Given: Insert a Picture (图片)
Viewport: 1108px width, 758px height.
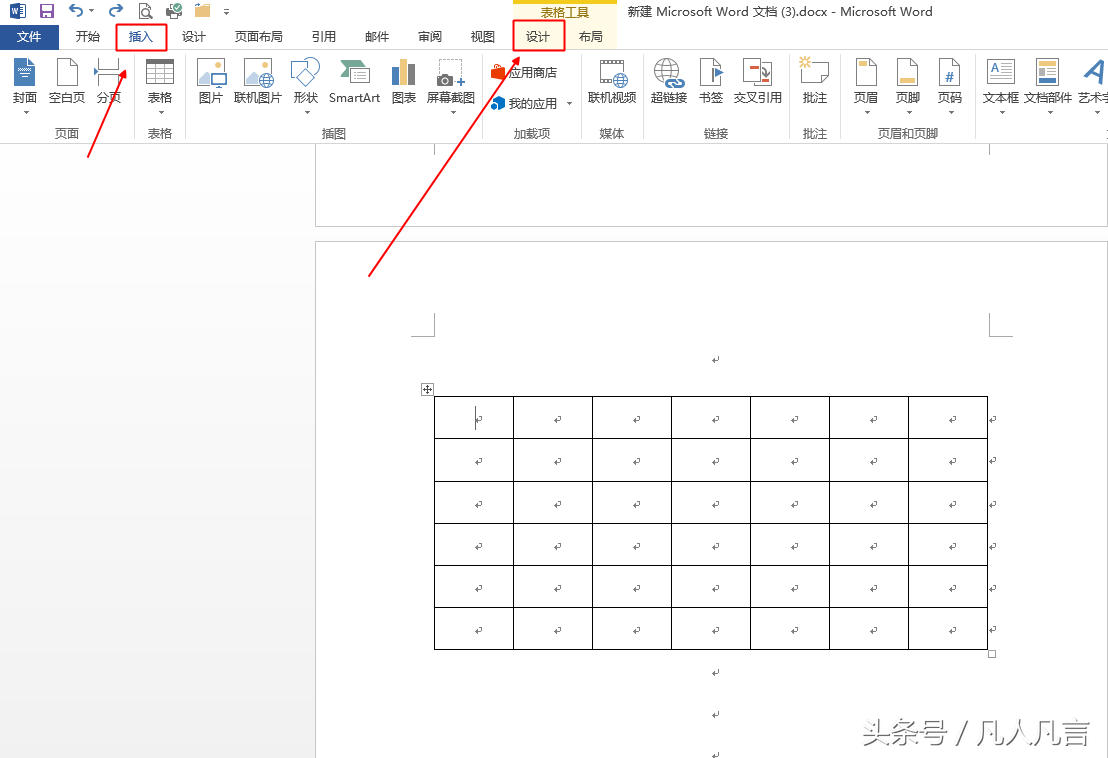Looking at the screenshot, I should (x=211, y=81).
